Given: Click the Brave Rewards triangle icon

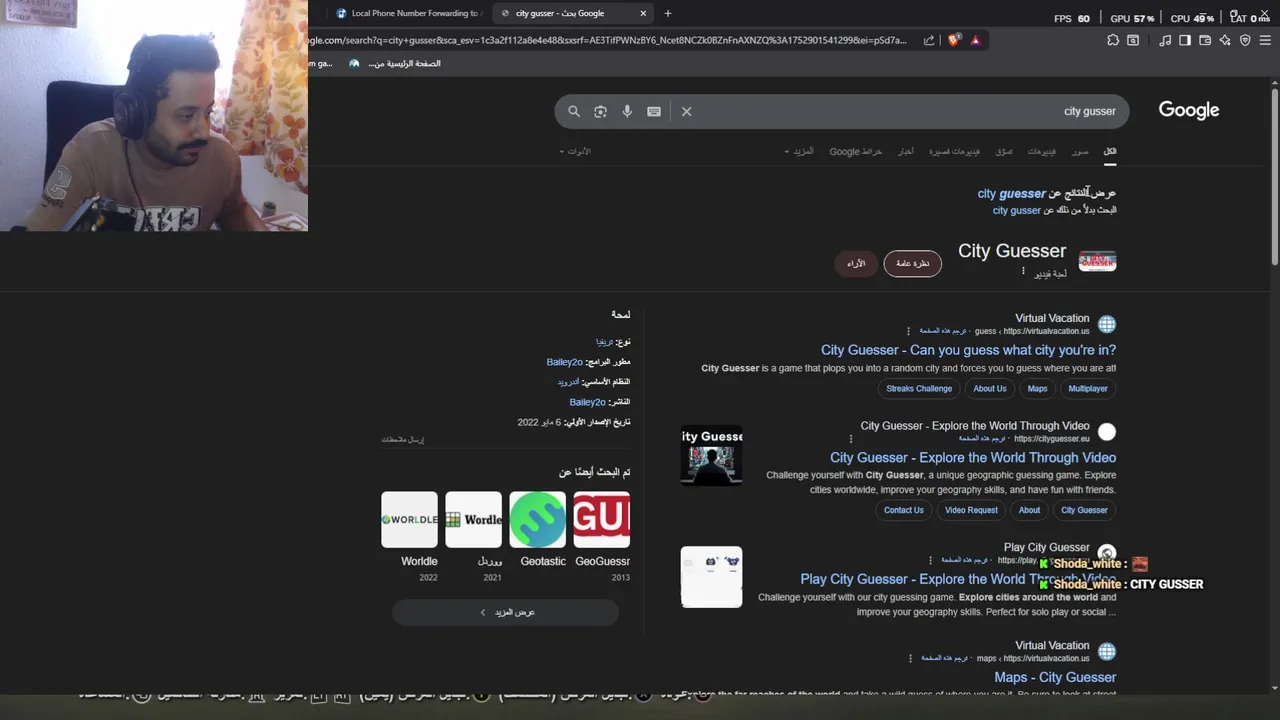Looking at the screenshot, I should (975, 40).
